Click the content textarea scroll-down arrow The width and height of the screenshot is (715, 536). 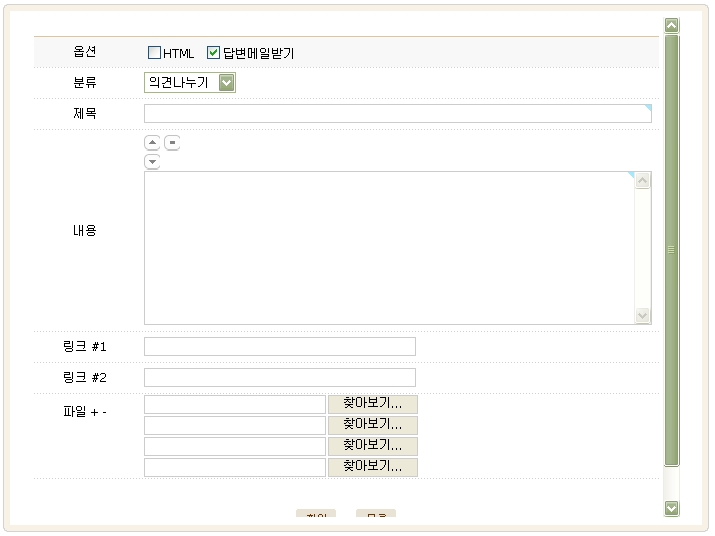643,315
